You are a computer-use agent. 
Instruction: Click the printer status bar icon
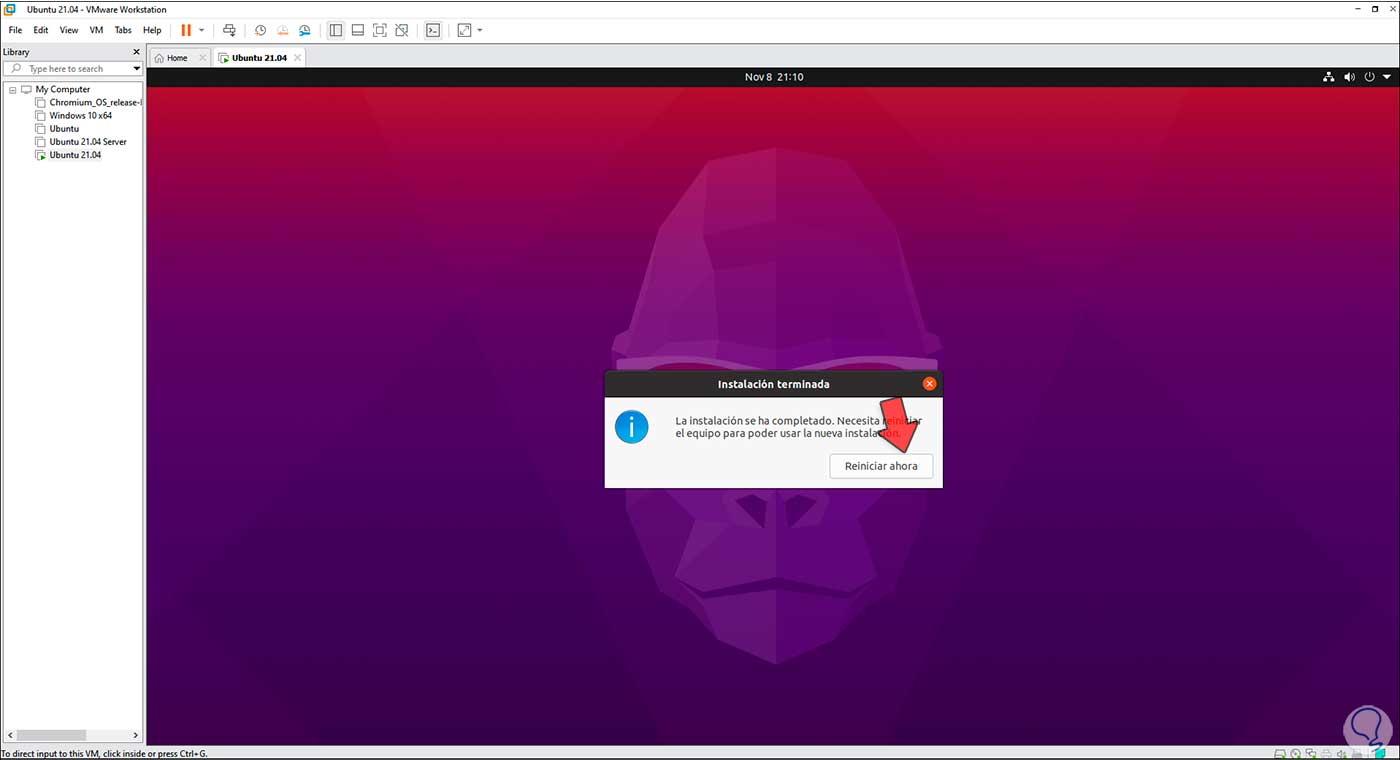coord(1326,754)
